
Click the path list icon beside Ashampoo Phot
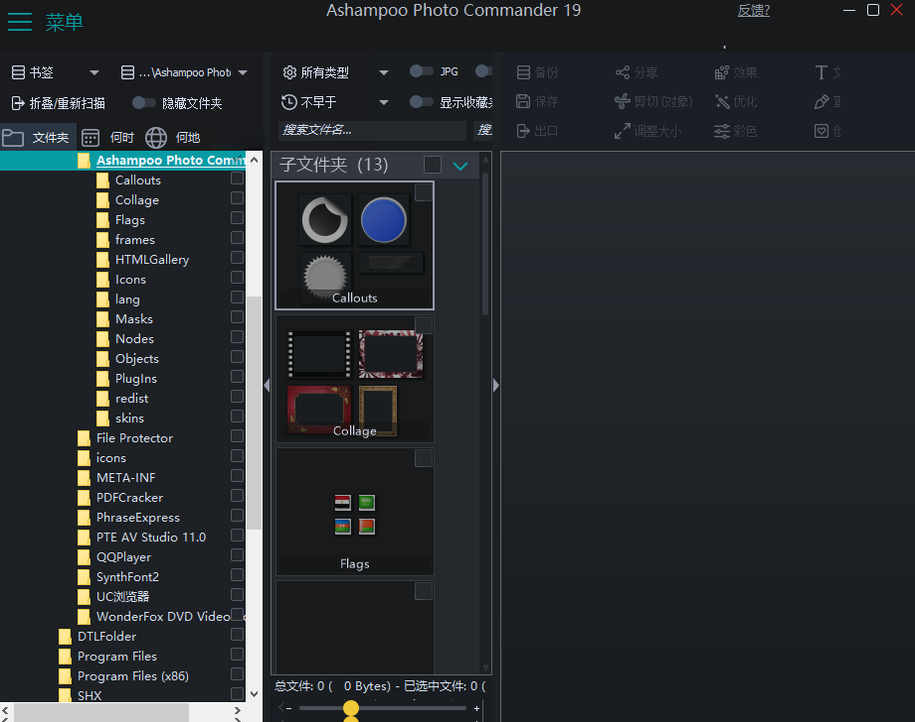(127, 72)
